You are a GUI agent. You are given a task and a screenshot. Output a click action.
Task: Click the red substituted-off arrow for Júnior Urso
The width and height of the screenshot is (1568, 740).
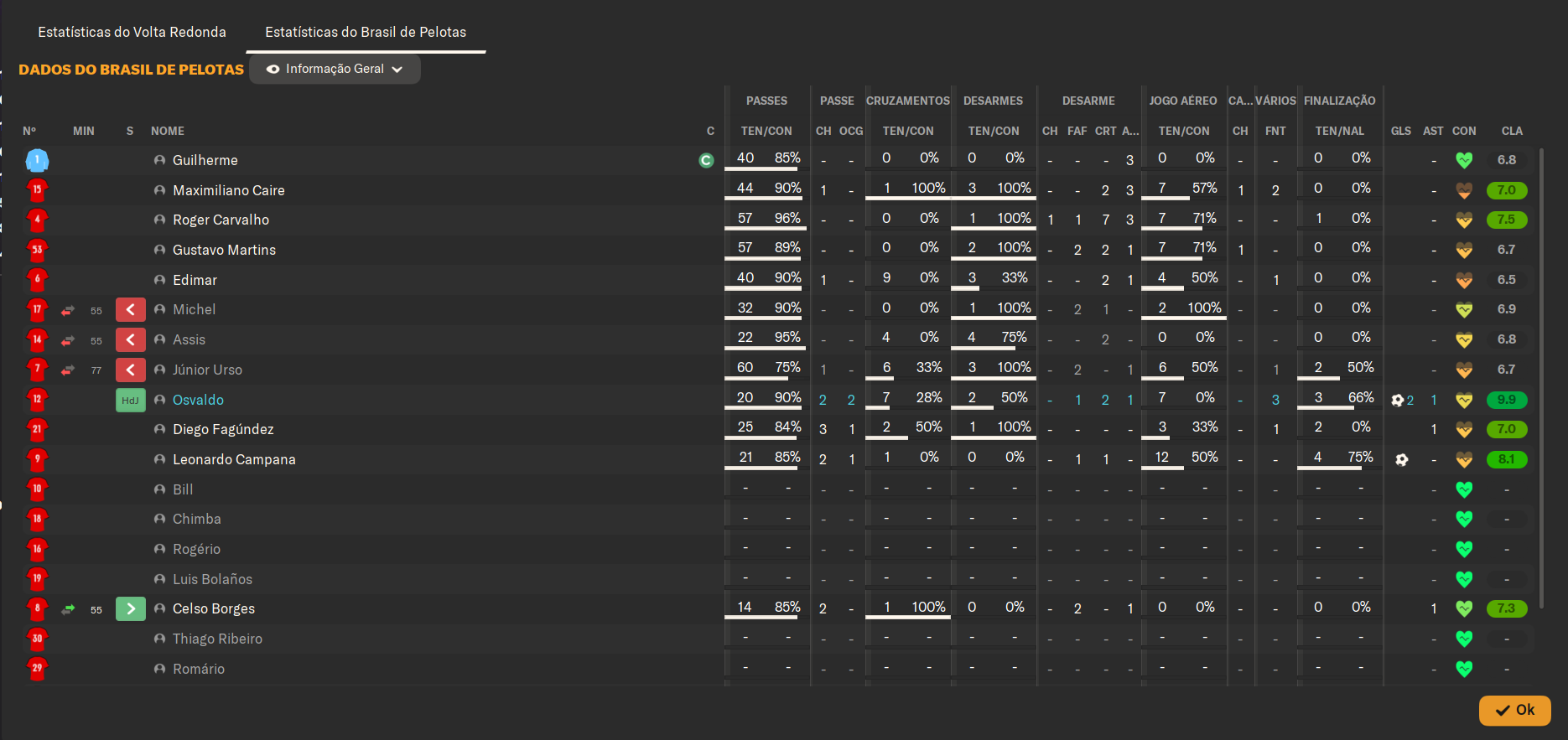(x=131, y=370)
